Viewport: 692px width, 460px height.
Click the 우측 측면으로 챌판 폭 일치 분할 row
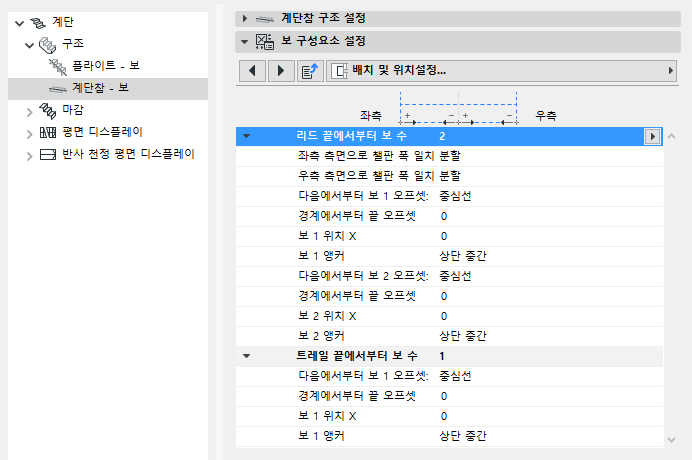pos(449,176)
